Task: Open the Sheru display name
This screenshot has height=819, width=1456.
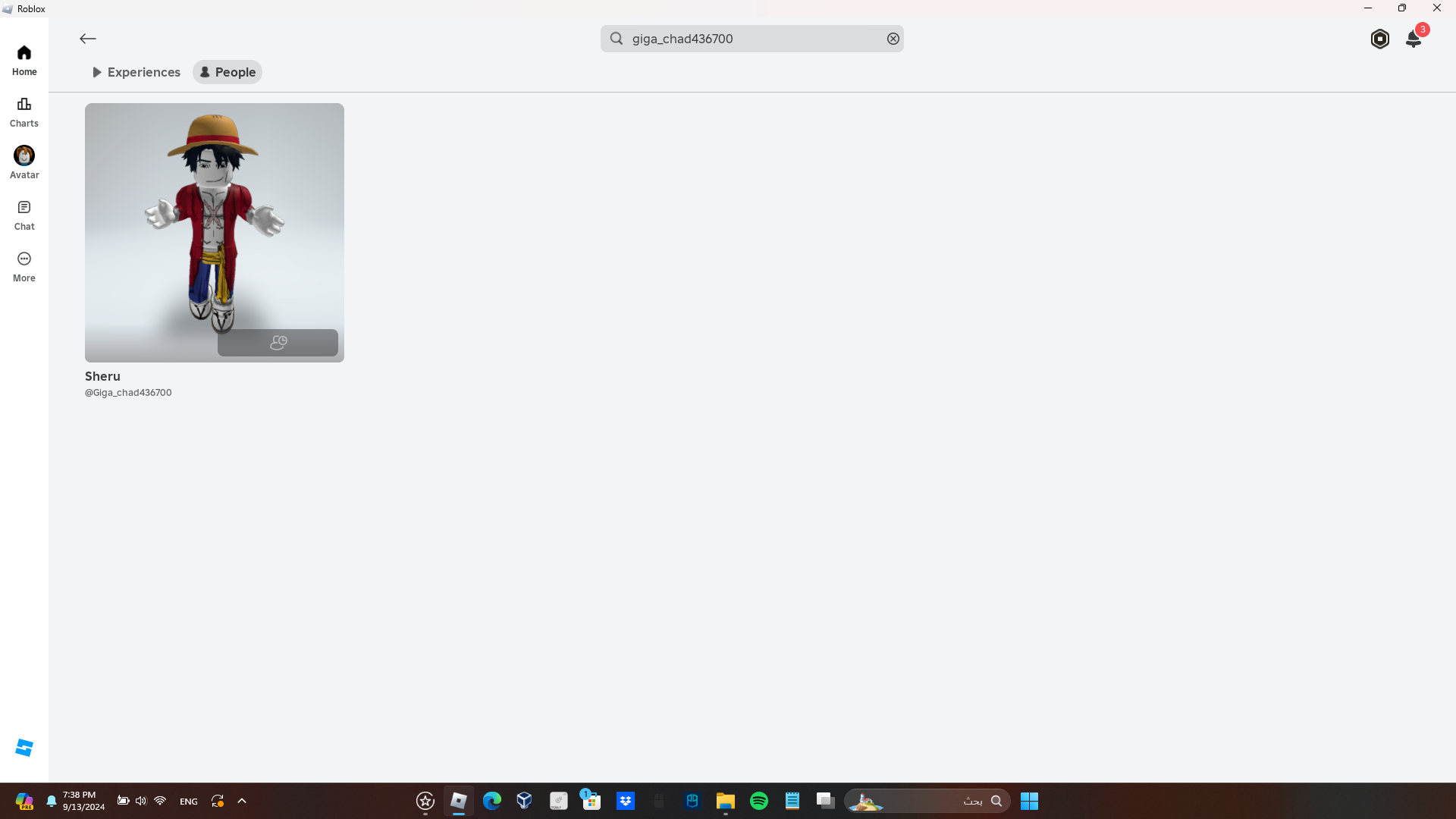Action: (102, 376)
